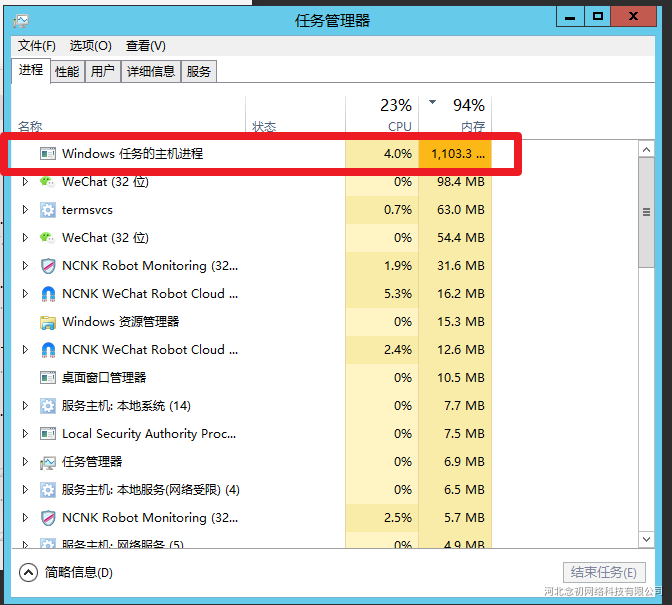Click the WeChat icon in the 98.4 MB row

[x=47, y=182]
